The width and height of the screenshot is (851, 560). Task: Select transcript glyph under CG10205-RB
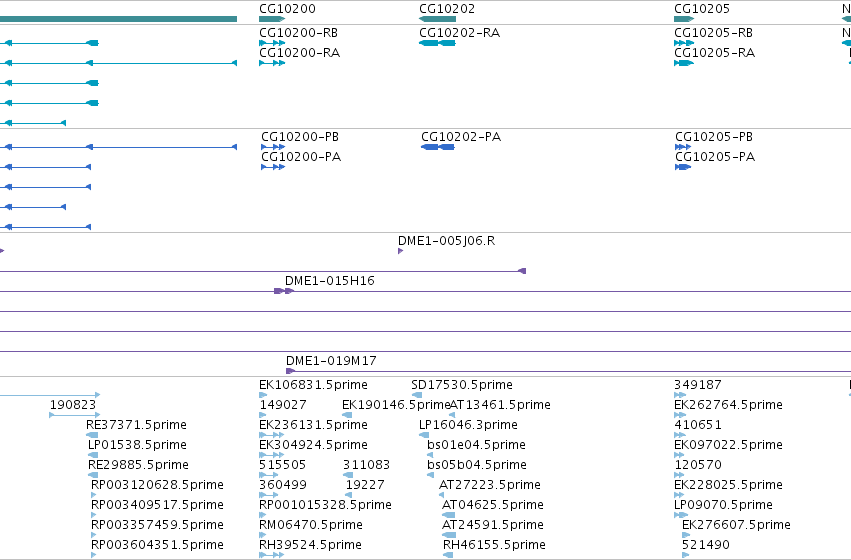(x=684, y=43)
